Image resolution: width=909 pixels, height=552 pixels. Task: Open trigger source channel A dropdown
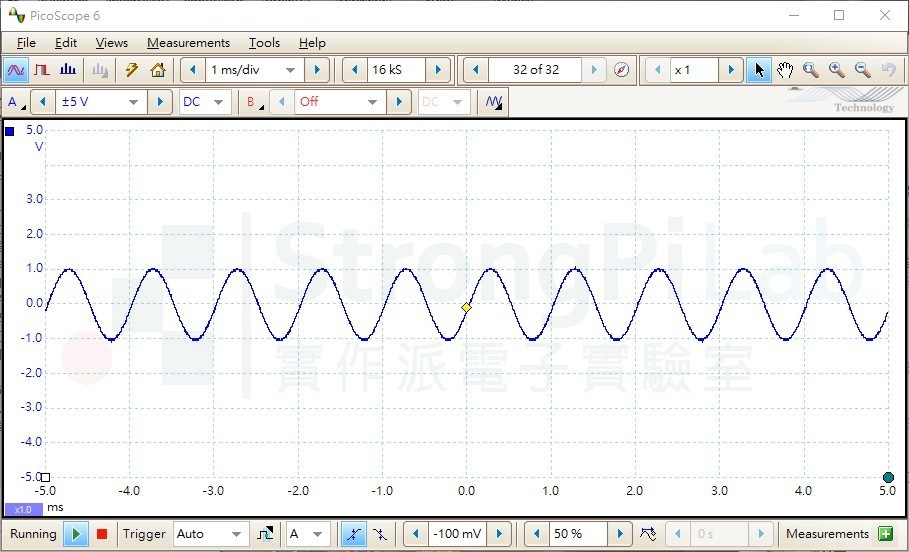pos(308,534)
